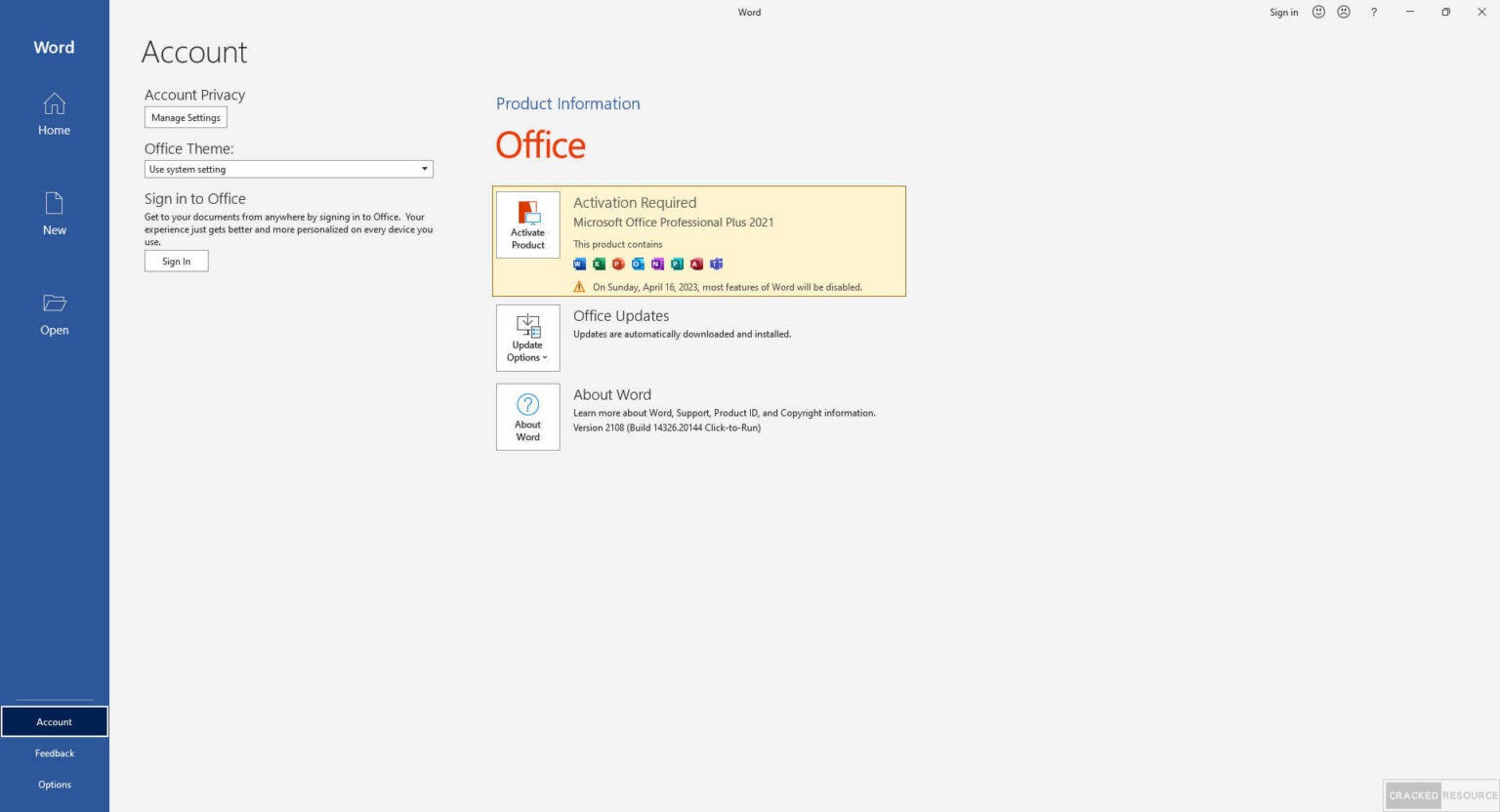Screen dimensions: 1500x812
Task: Select the Excel icon in the product list
Action: point(599,264)
